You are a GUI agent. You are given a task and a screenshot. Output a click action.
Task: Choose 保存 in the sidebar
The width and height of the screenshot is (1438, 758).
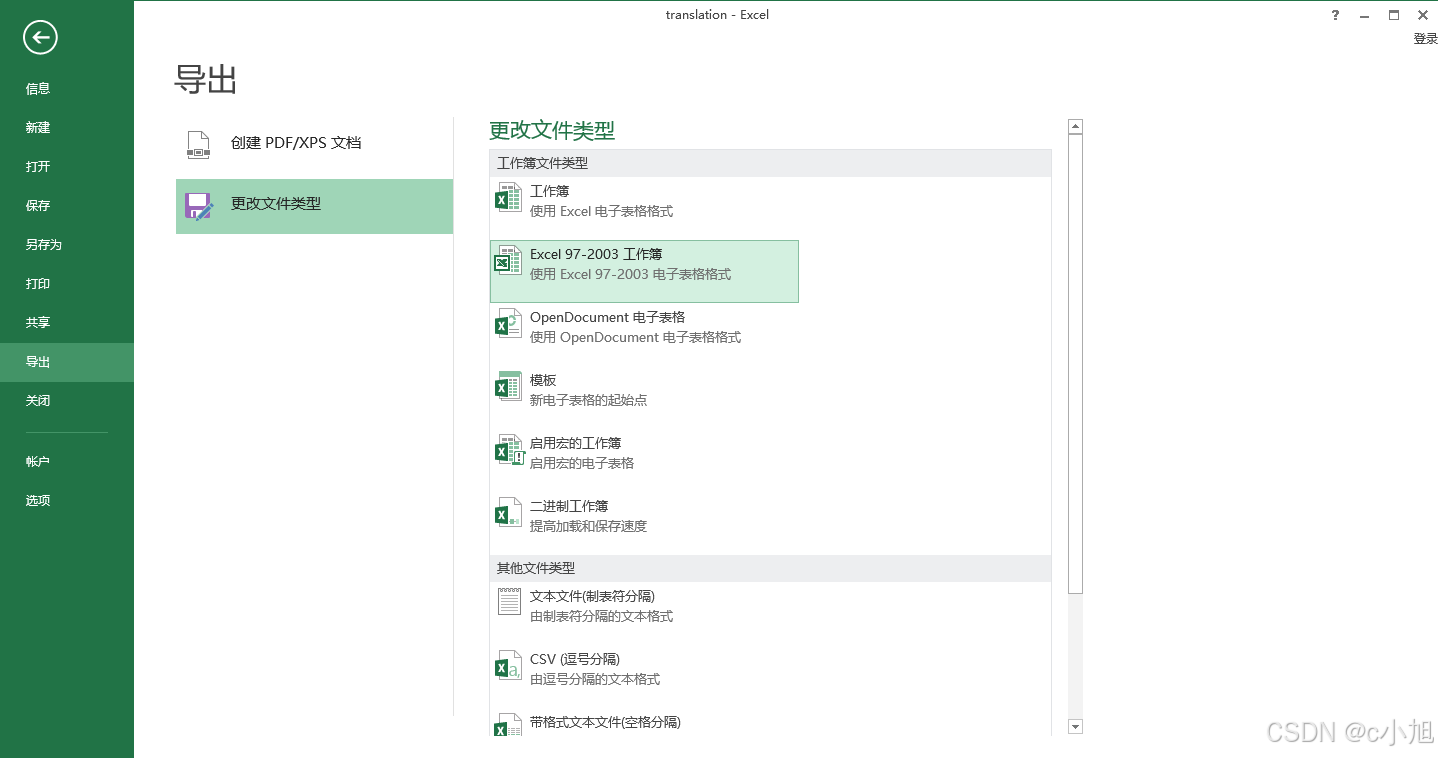(x=67, y=205)
